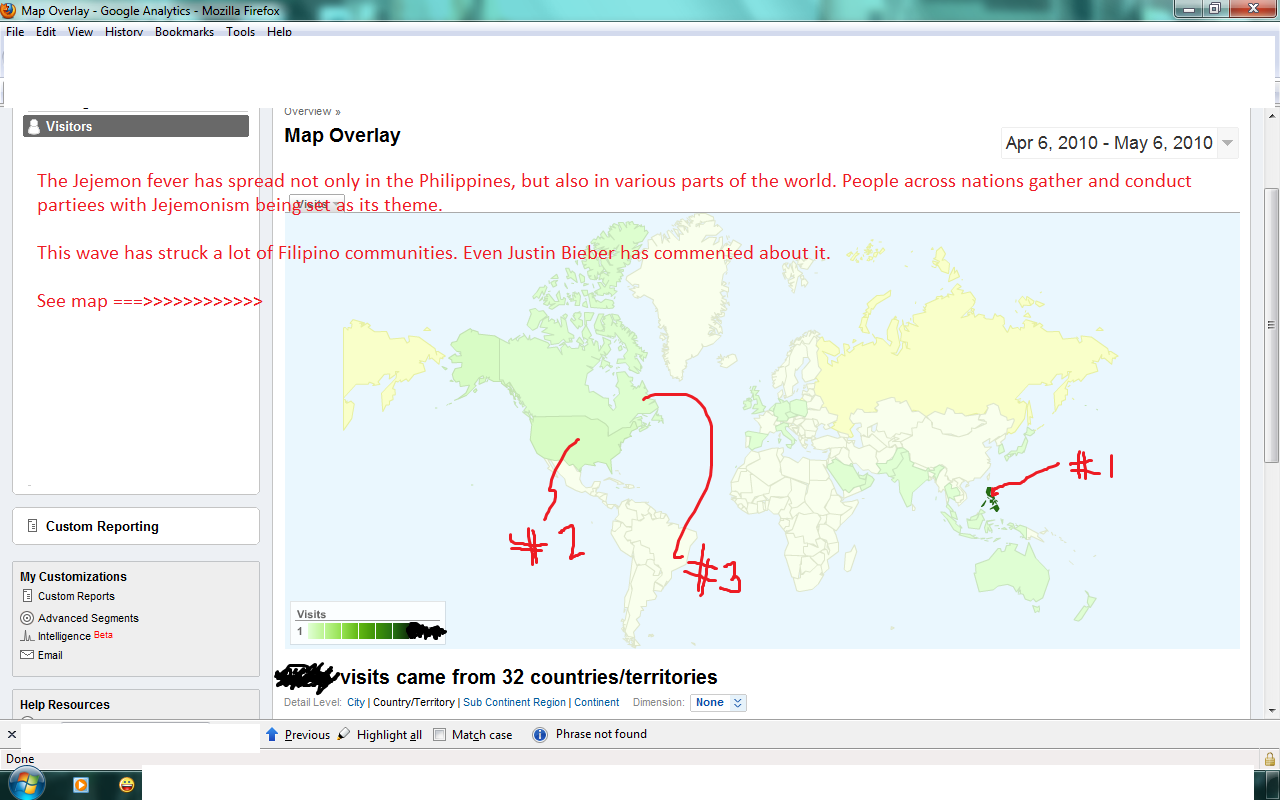Open the History menu
The height and width of the screenshot is (800, 1280).
click(x=124, y=32)
